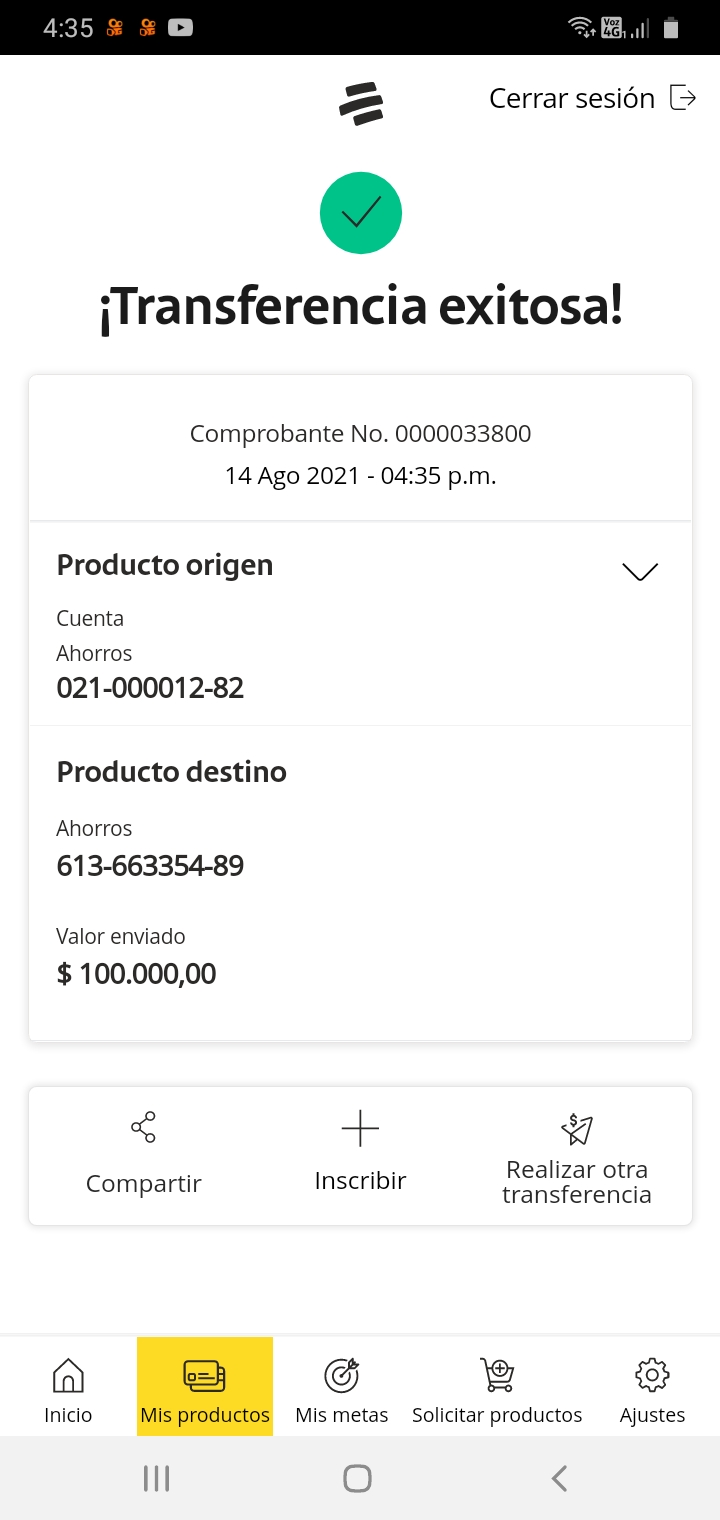Tap the green success checkmark circle
This screenshot has width=720, height=1520.
(x=361, y=213)
